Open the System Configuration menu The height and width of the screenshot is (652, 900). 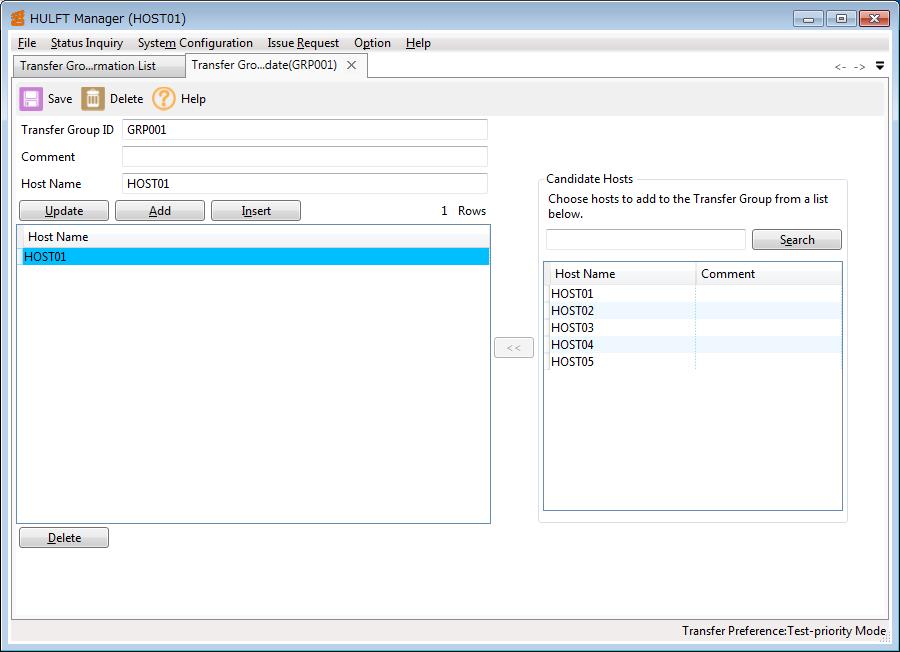[x=195, y=43]
